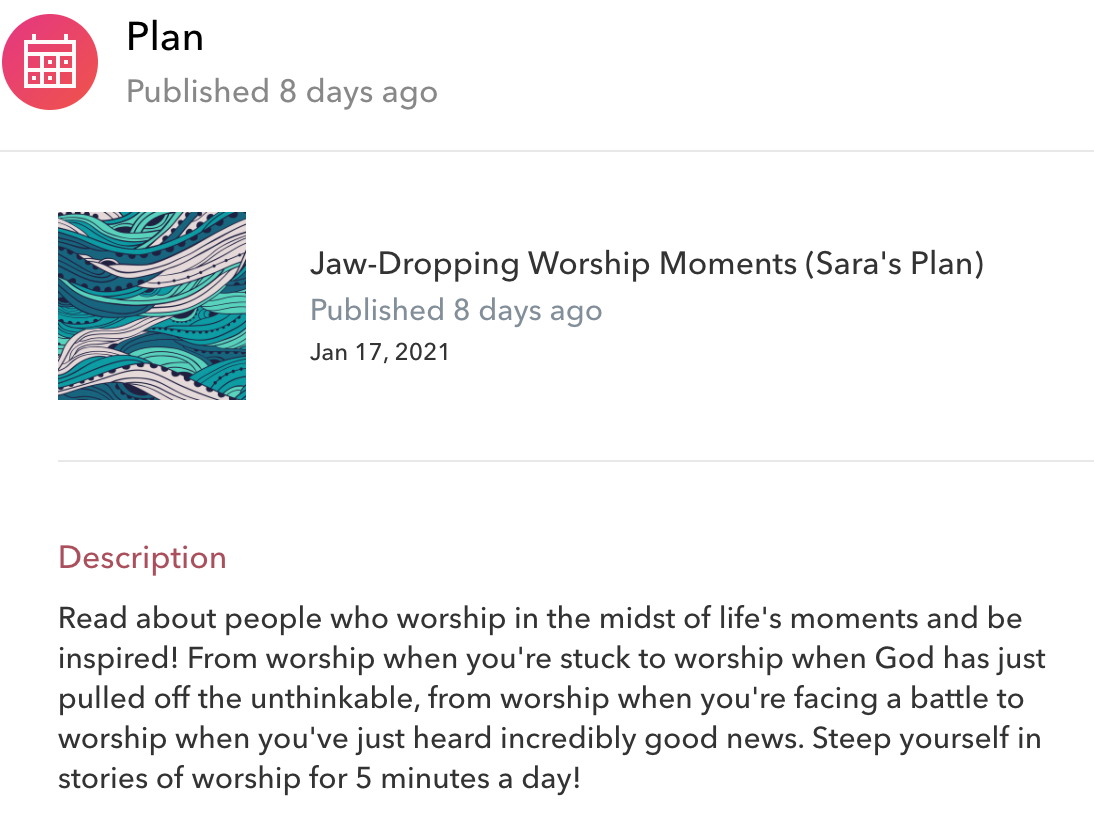
Task: Open the teal wave-pattern plan thumbnail
Action: coord(152,306)
